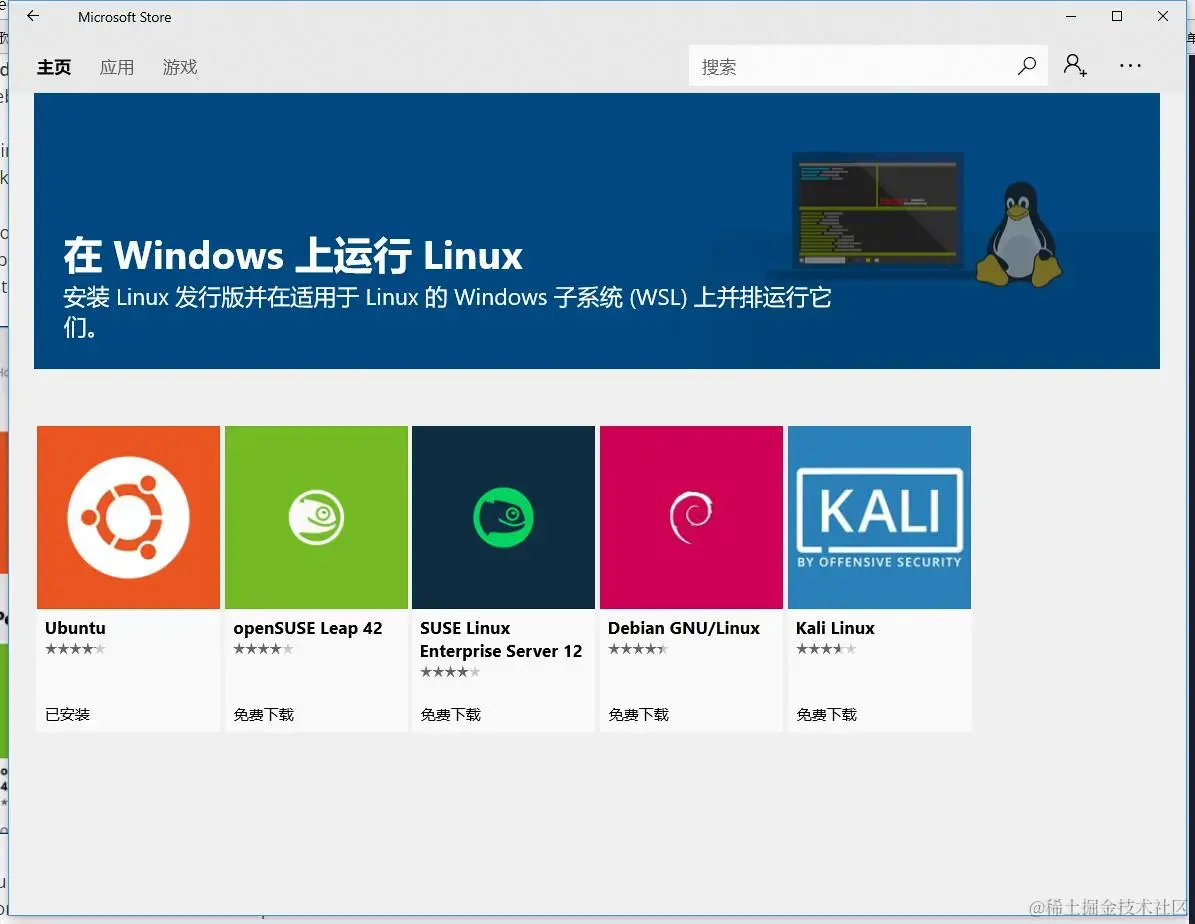Image resolution: width=1195 pixels, height=924 pixels.
Task: Click the back navigation arrow
Action: pos(32,16)
